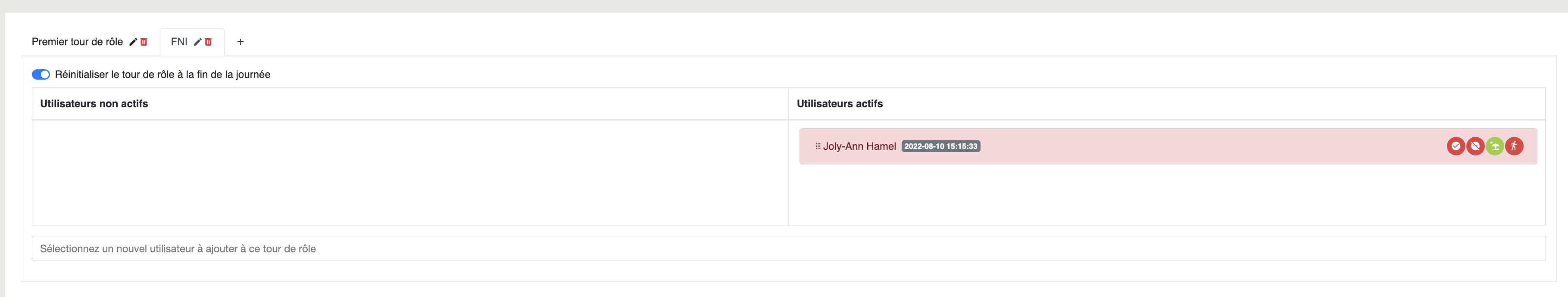Click the red trash icon beside FNI
Viewport: 1568px width, 297px height.
point(208,42)
